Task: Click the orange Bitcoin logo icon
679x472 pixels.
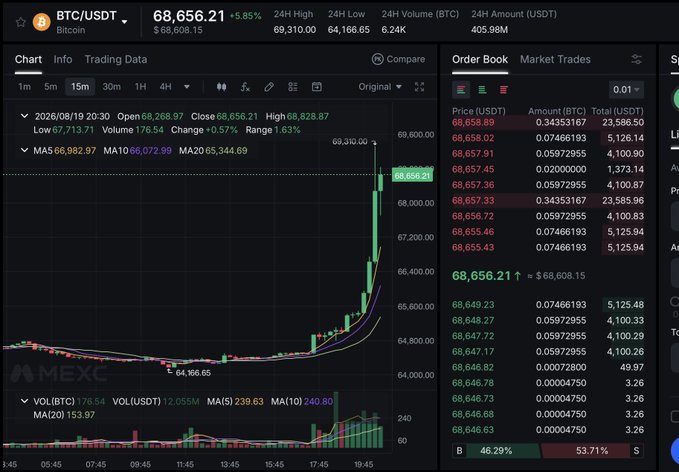Action: click(42, 22)
